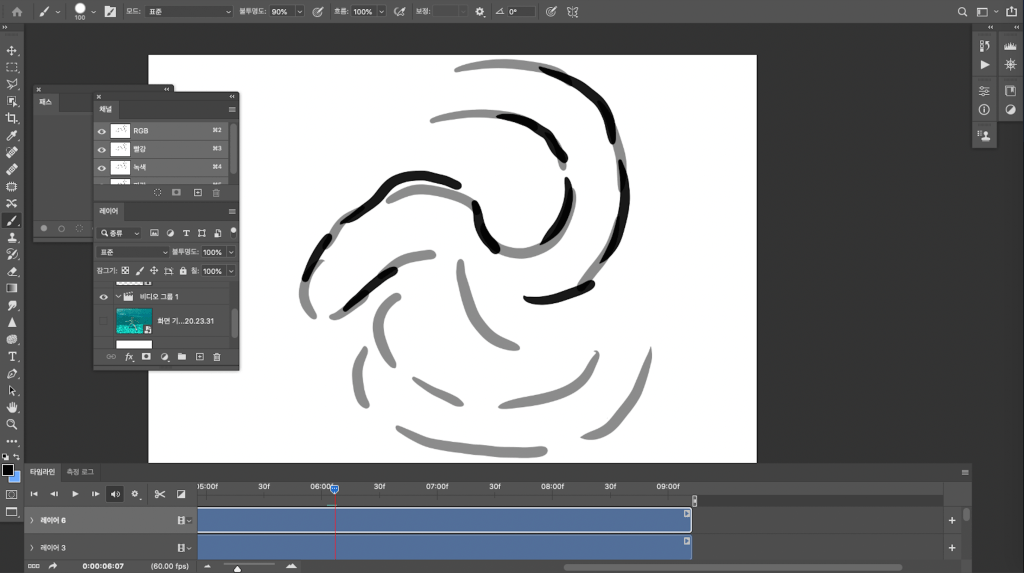The image size is (1024, 573).
Task: Click the scissors split-at-playhead icon
Action: tap(159, 494)
